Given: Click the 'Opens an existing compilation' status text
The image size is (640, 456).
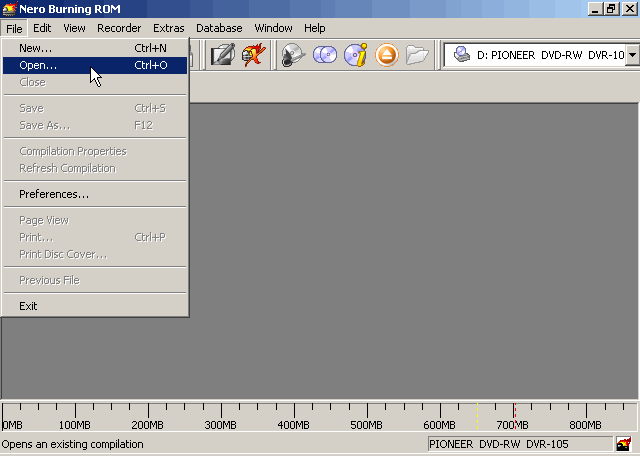Looking at the screenshot, I should (x=73, y=444).
